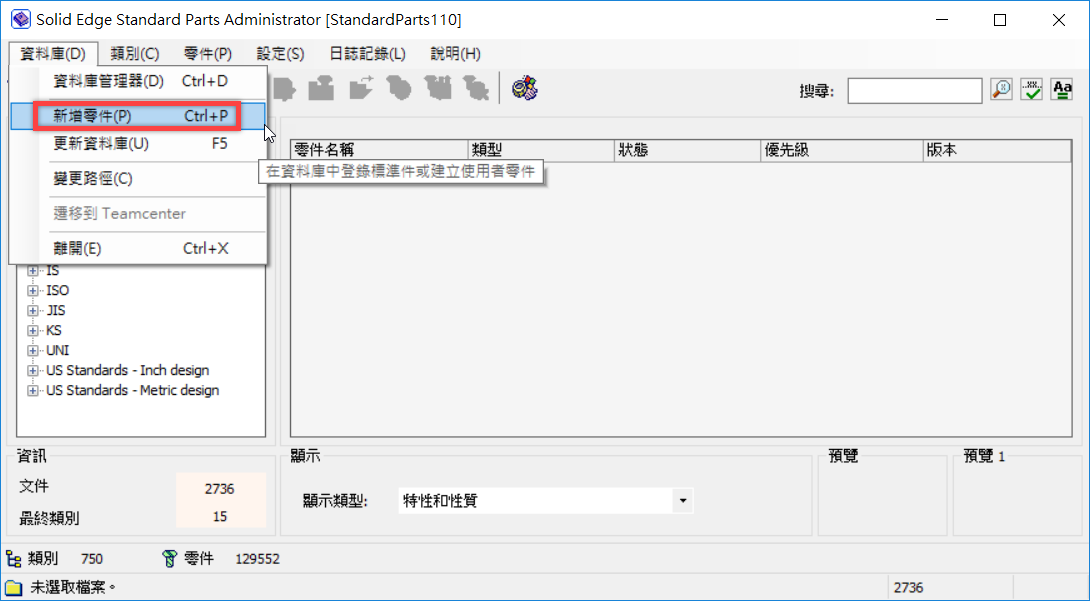Click the 版本 column header

tap(998, 151)
